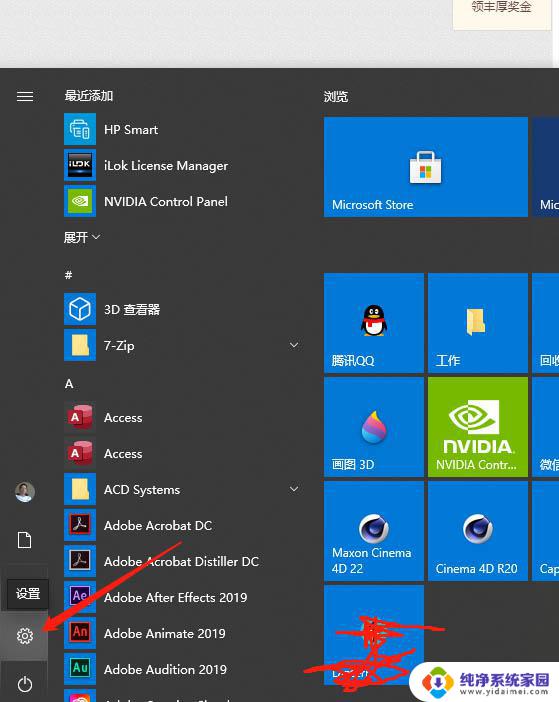This screenshot has width=559, height=702.
Task: Open the NVIDIA Control Panel green tile
Action: 478,427
